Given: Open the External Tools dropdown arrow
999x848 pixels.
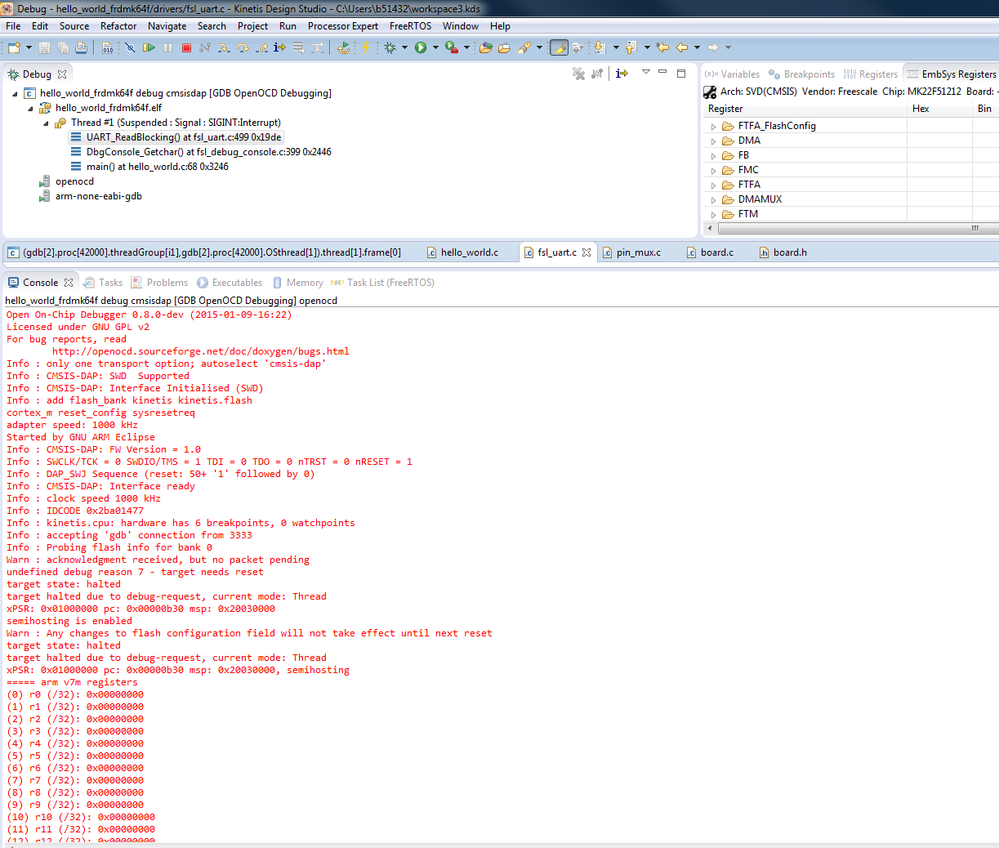Looking at the screenshot, I should click(467, 48).
